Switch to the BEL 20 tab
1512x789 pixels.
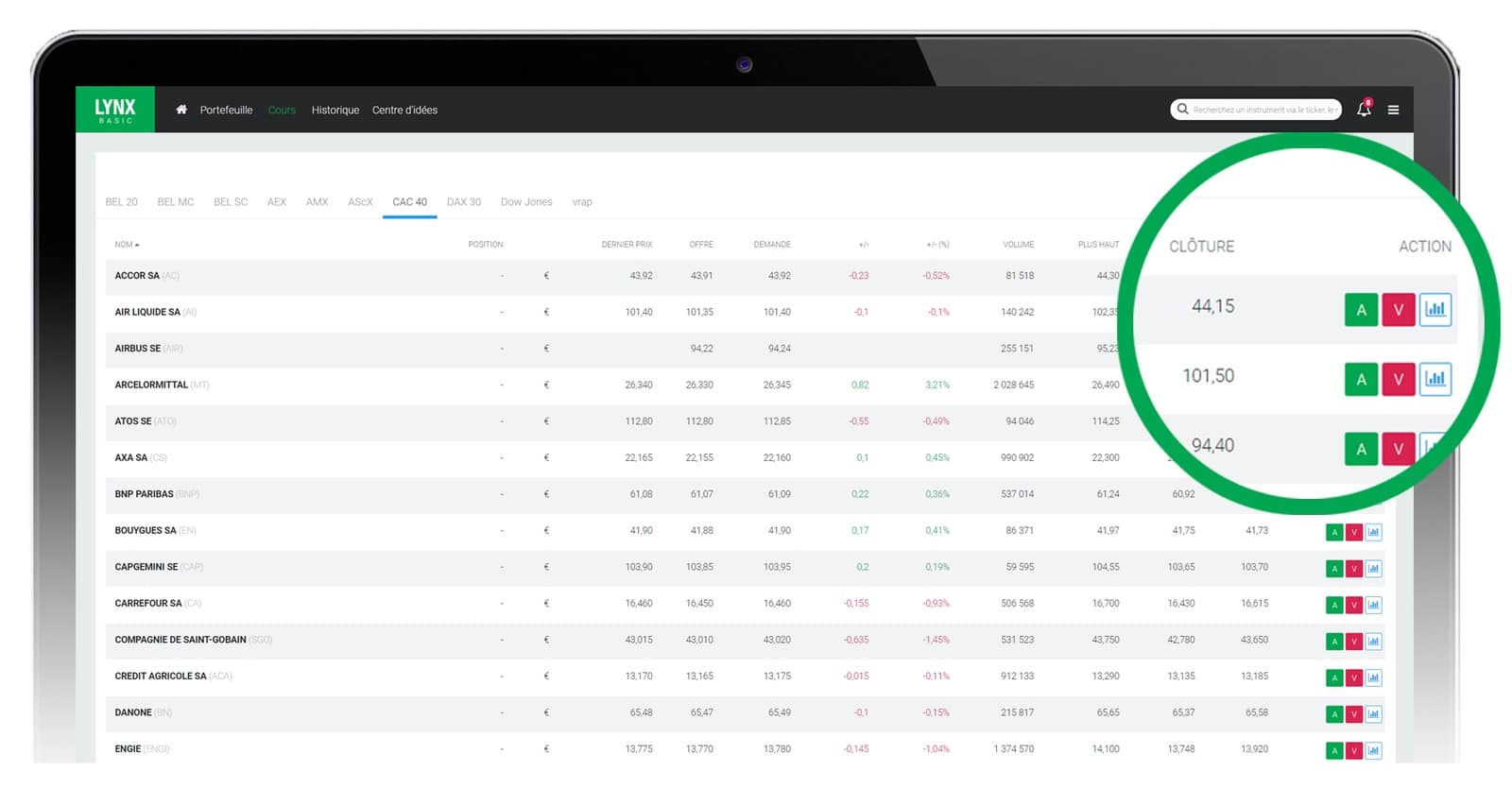[121, 202]
